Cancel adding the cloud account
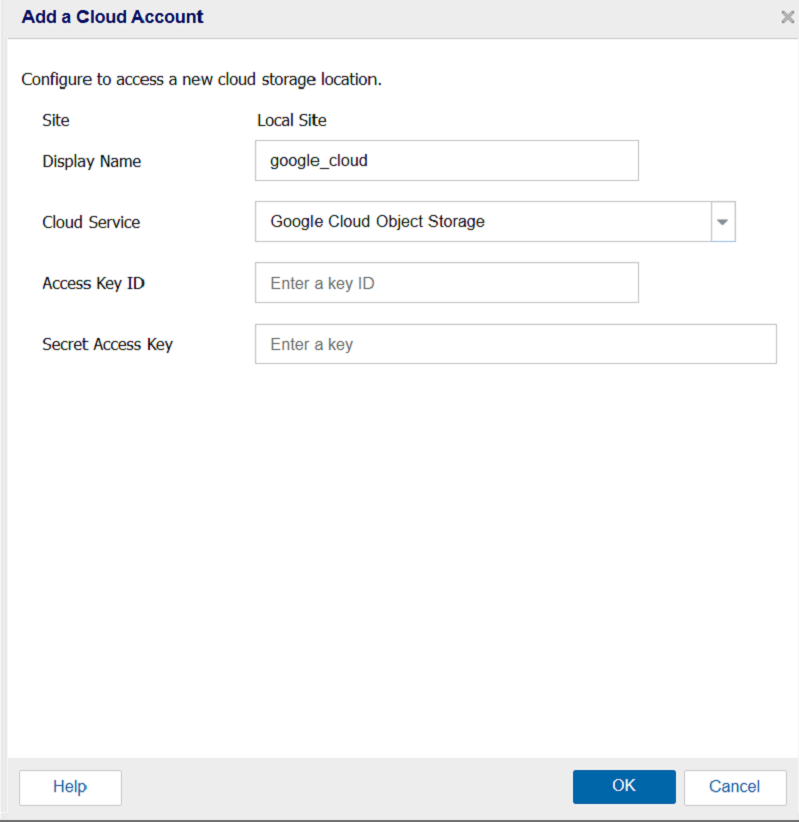Image resolution: width=799 pixels, height=822 pixels. 734,786
